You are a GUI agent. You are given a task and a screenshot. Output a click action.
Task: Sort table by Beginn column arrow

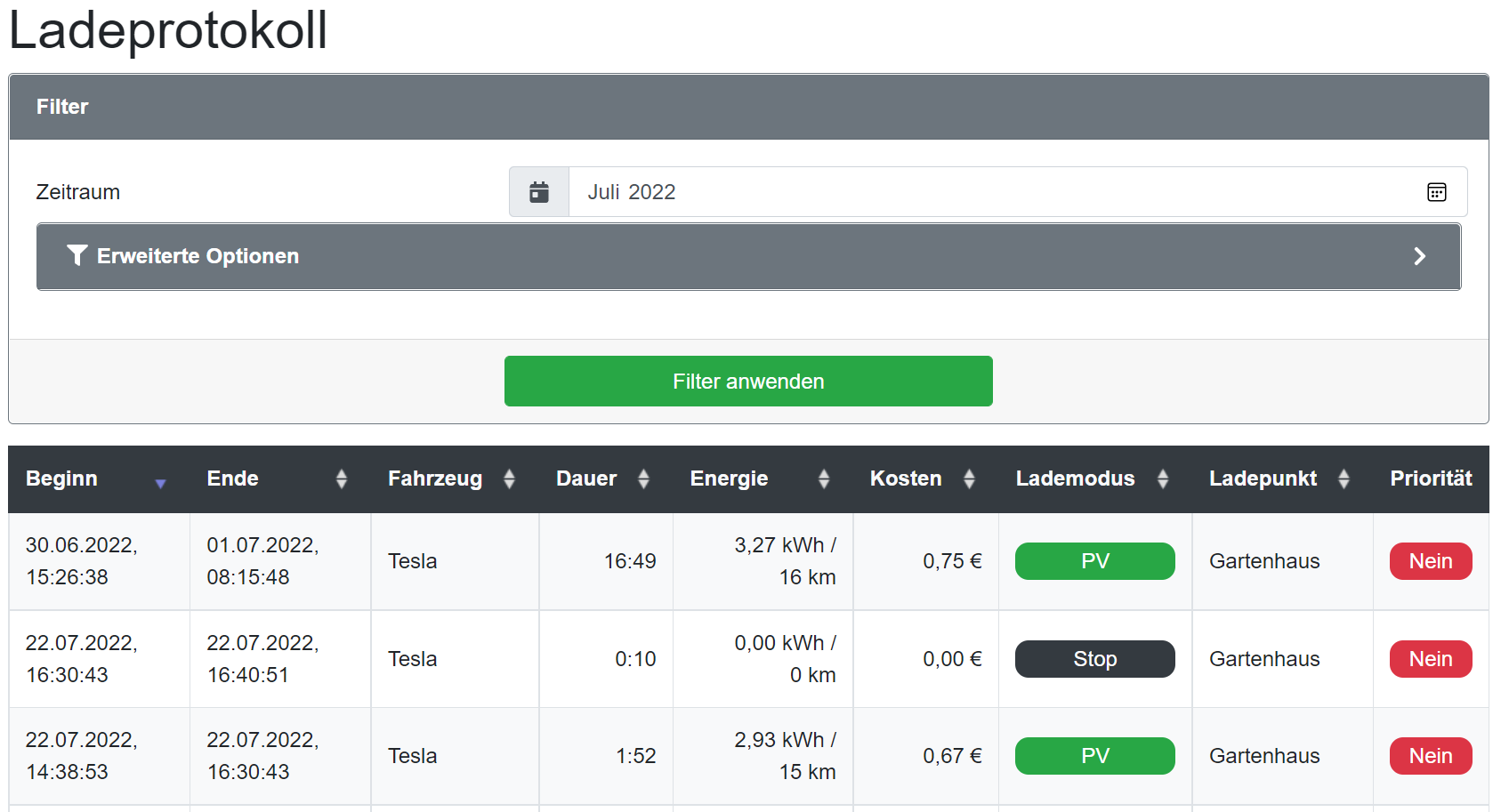(160, 483)
